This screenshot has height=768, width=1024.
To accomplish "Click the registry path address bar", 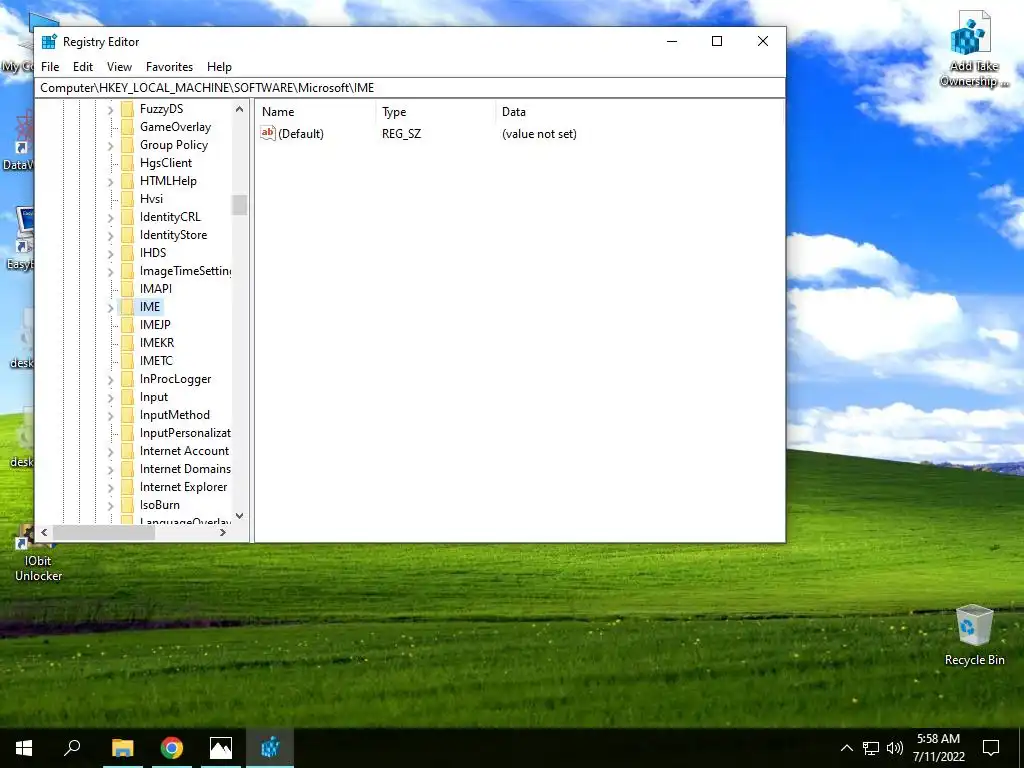I will tap(410, 88).
